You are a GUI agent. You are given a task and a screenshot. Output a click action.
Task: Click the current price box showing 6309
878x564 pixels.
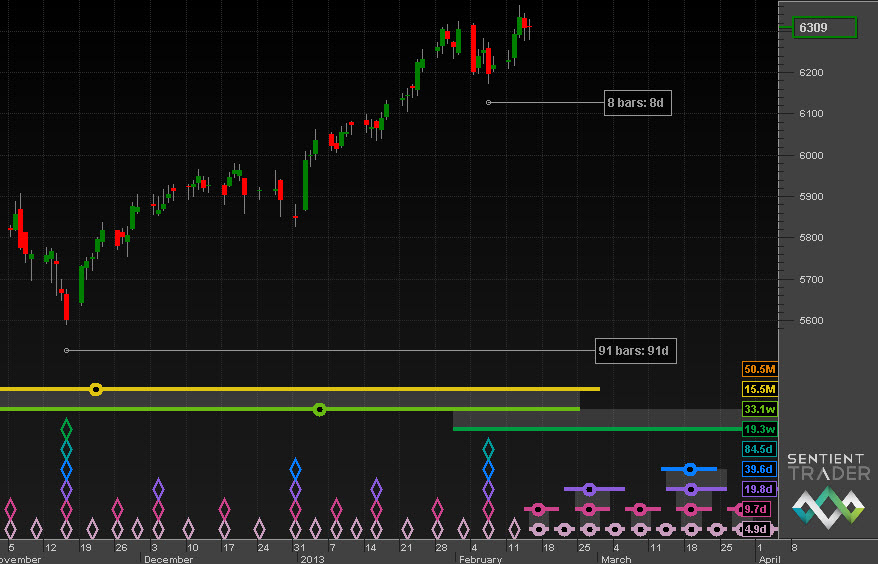[825, 28]
